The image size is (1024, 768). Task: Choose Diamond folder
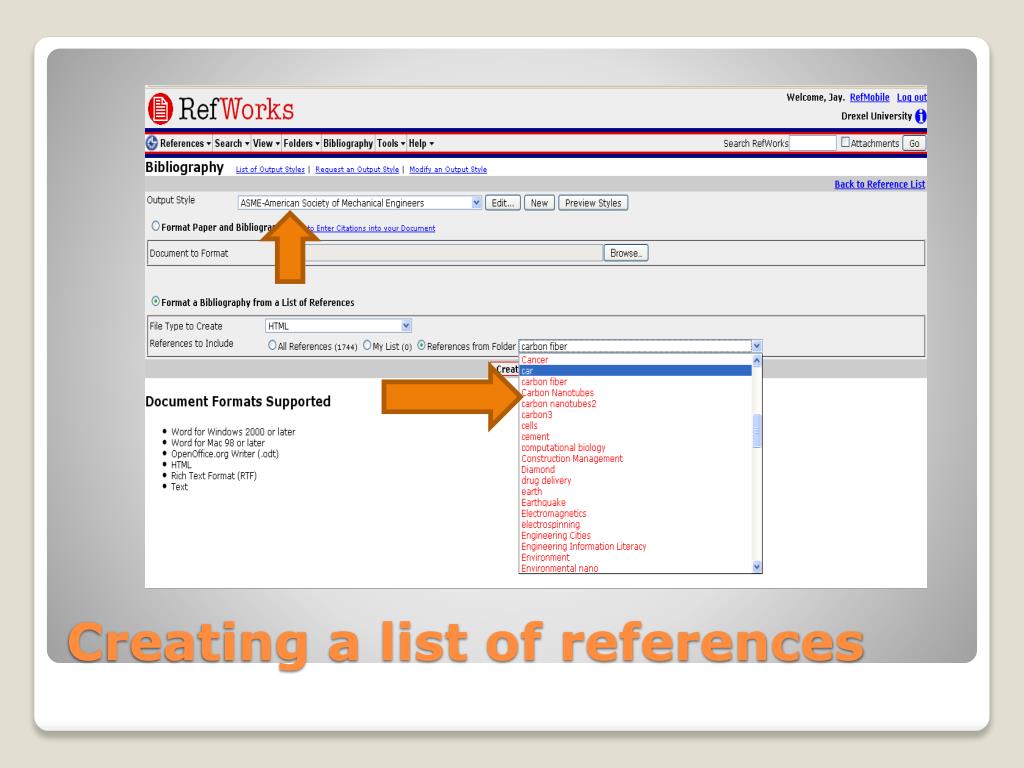coord(635,470)
